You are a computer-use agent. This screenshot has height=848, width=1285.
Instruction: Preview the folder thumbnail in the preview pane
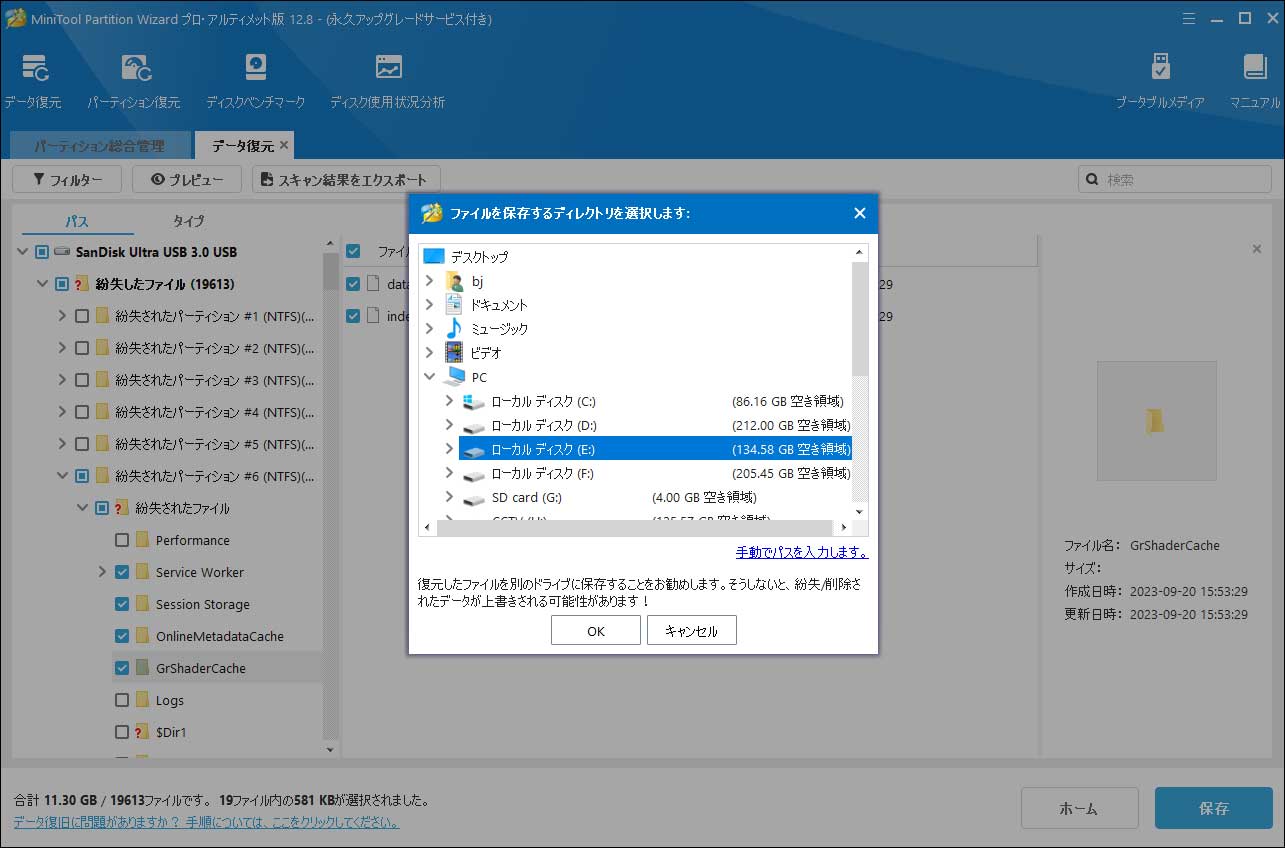pyautogui.click(x=1156, y=421)
